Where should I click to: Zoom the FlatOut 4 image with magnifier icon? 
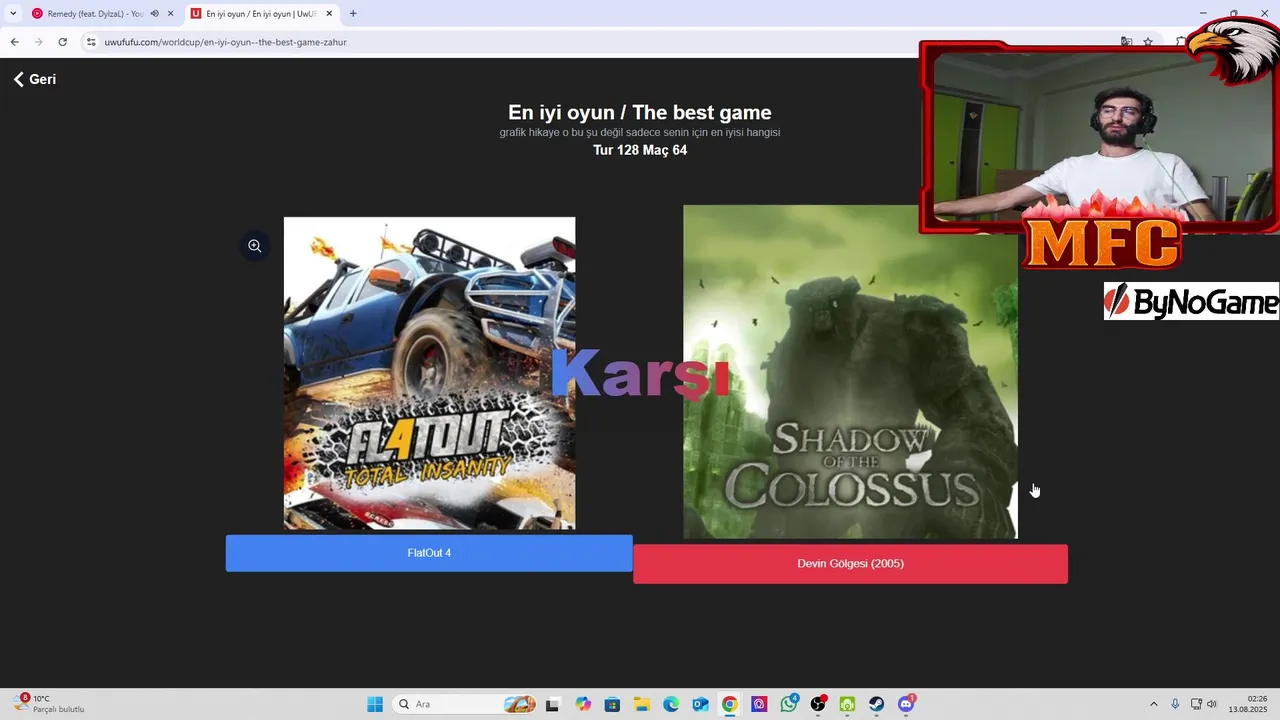point(255,245)
